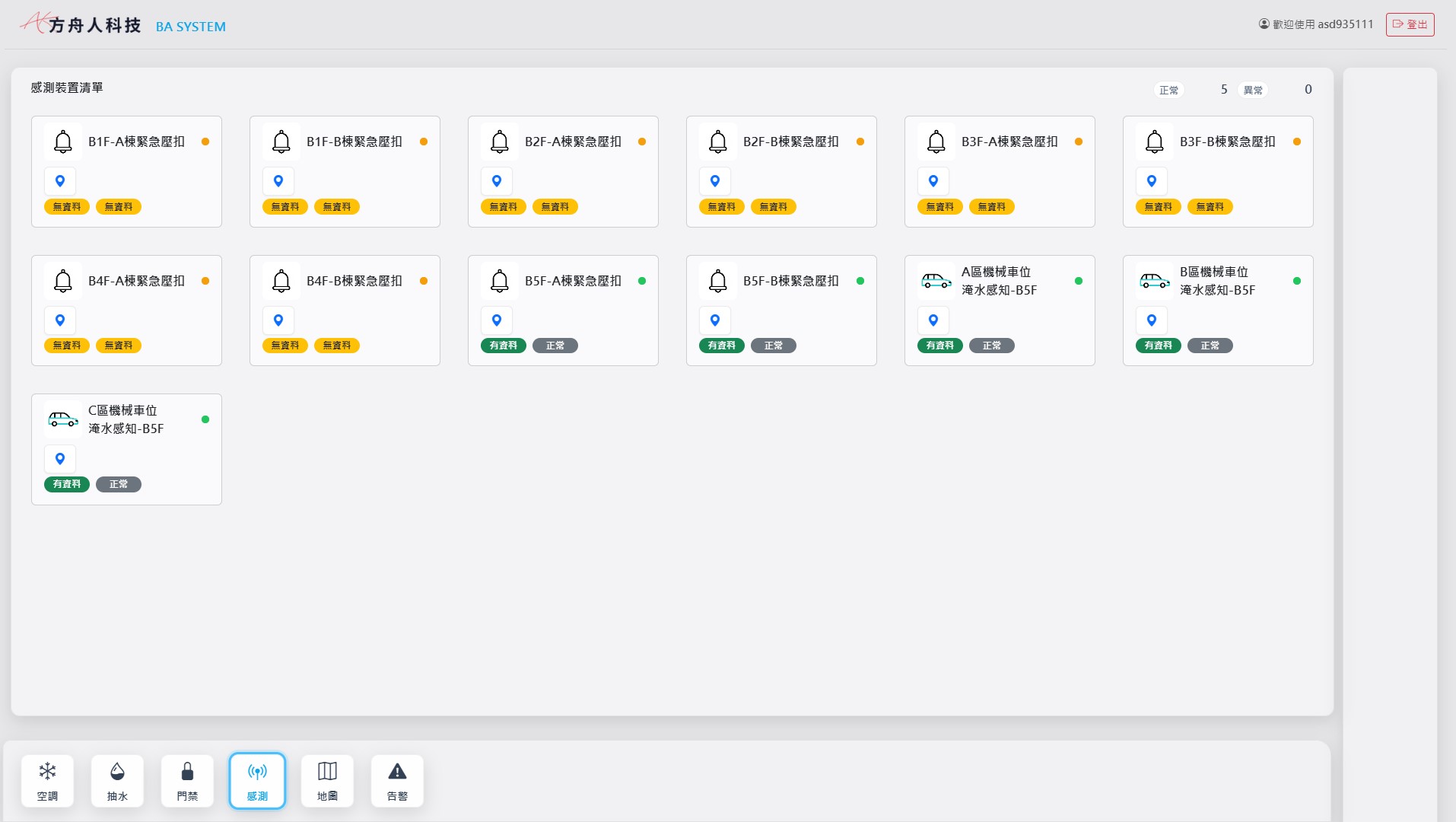Screen dimensions: 1456x822
Task: Click location pin on C區機械車位 card
Action: 60,459
